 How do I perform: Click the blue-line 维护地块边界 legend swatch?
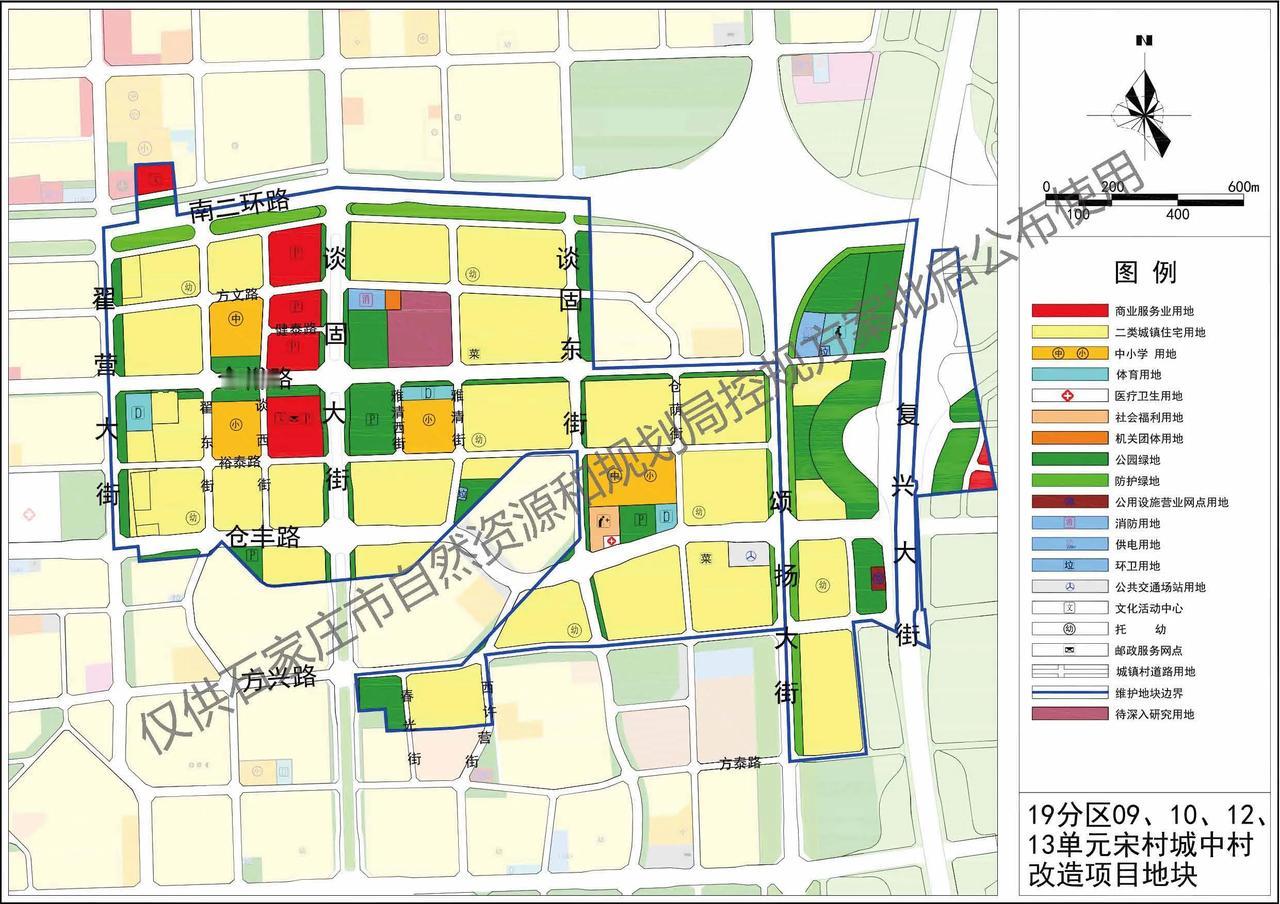tap(1069, 693)
